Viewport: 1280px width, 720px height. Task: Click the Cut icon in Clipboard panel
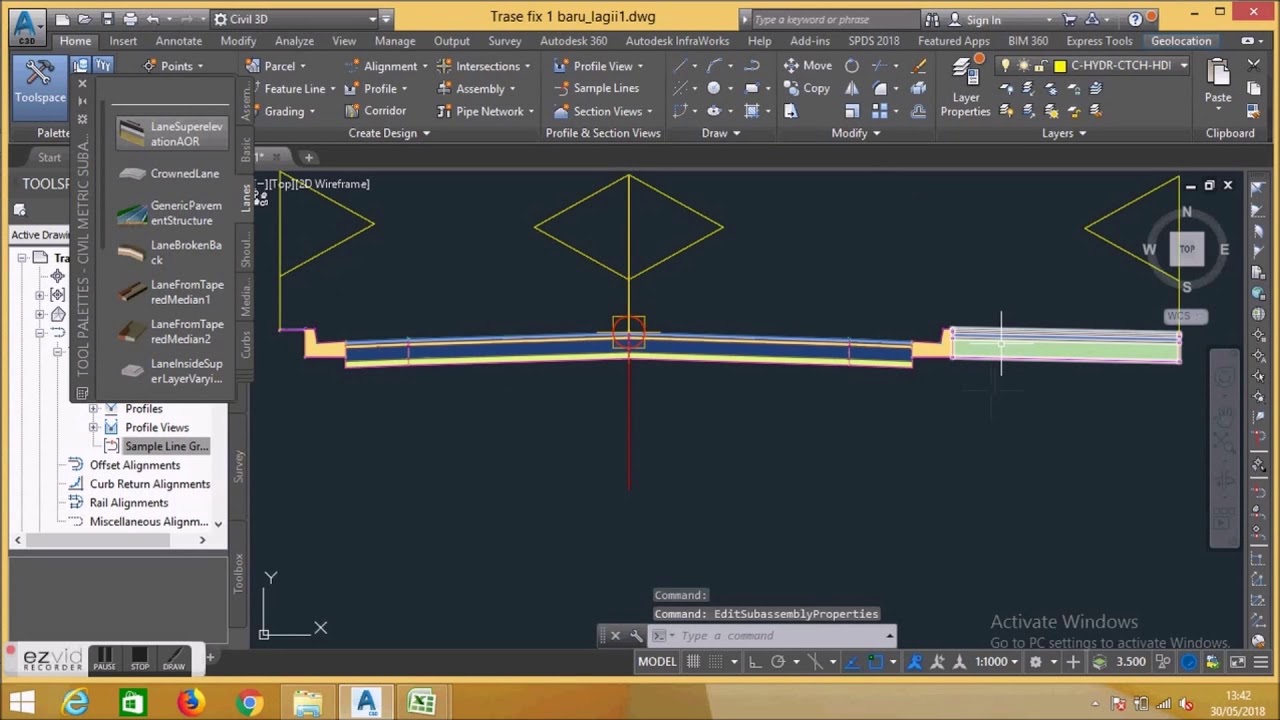[1254, 66]
